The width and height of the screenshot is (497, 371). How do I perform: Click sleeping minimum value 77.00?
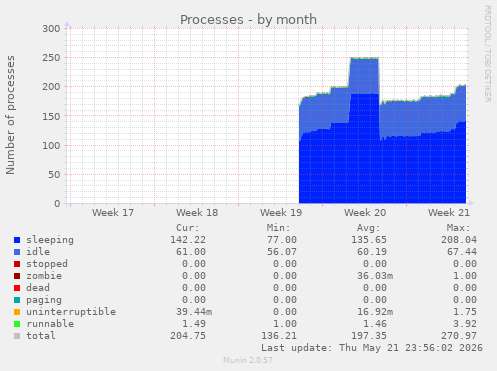pyautogui.click(x=282, y=240)
